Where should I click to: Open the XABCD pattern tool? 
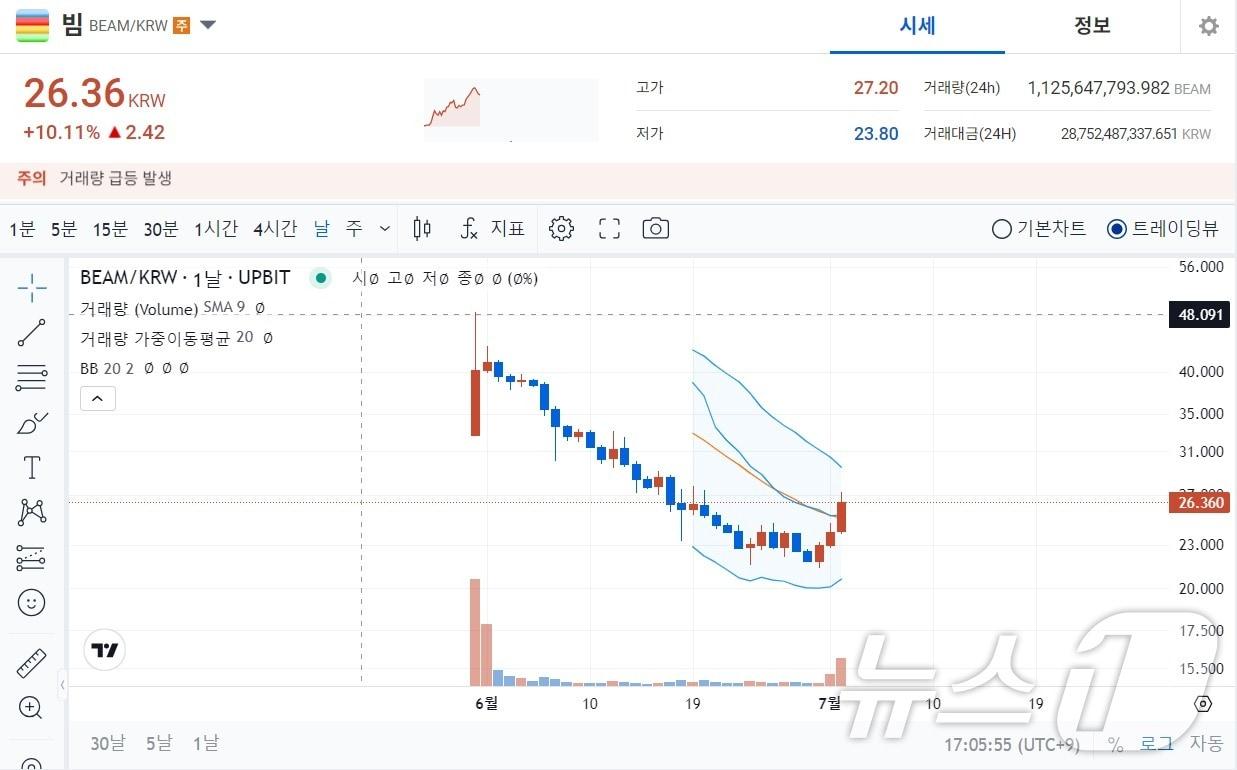(x=31, y=512)
